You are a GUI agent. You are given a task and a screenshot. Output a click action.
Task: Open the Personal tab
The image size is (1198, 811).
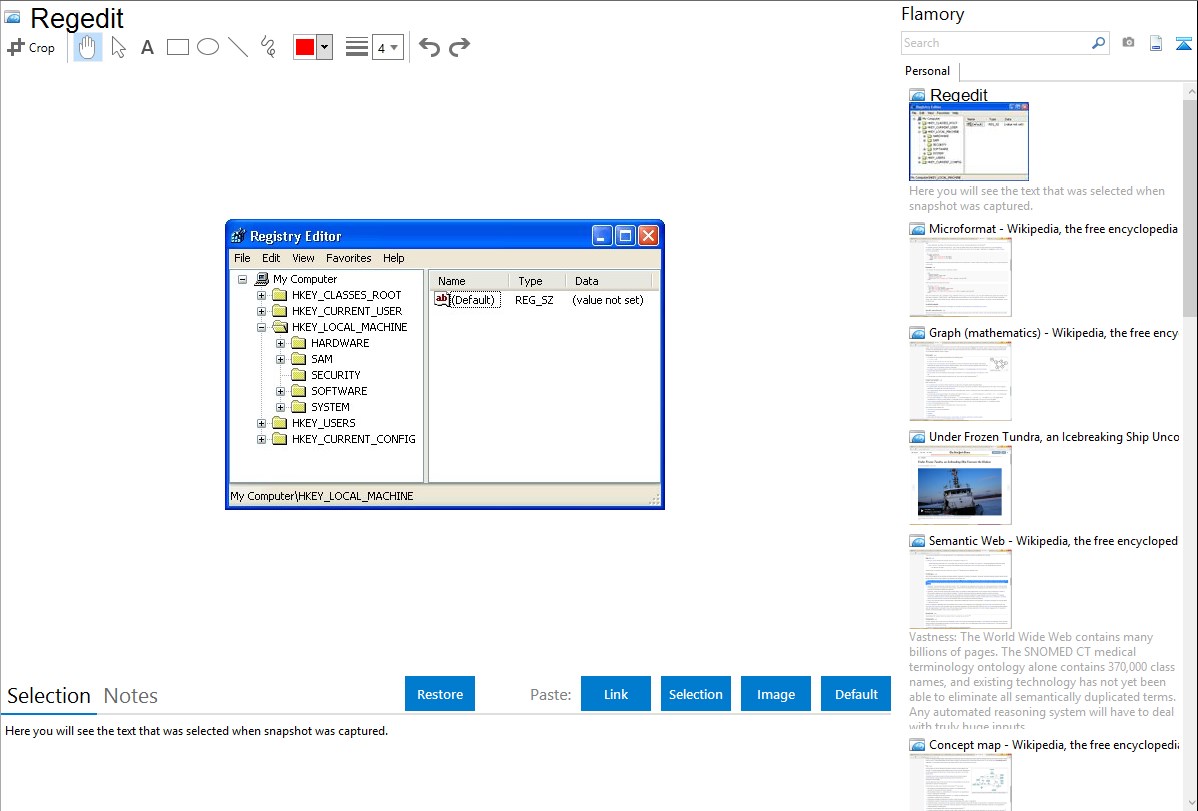coord(927,71)
